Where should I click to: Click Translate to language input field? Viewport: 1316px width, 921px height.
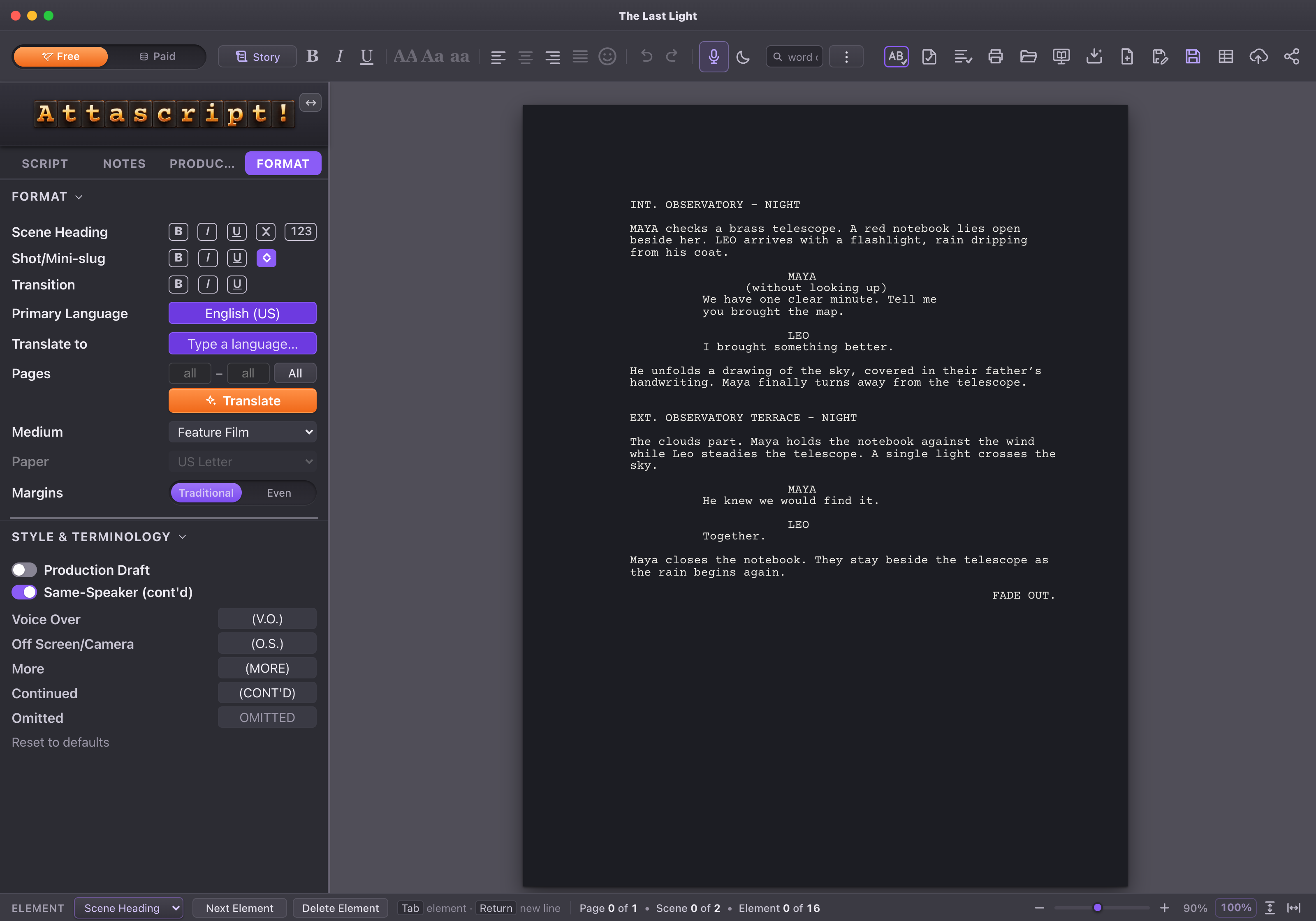tap(243, 344)
